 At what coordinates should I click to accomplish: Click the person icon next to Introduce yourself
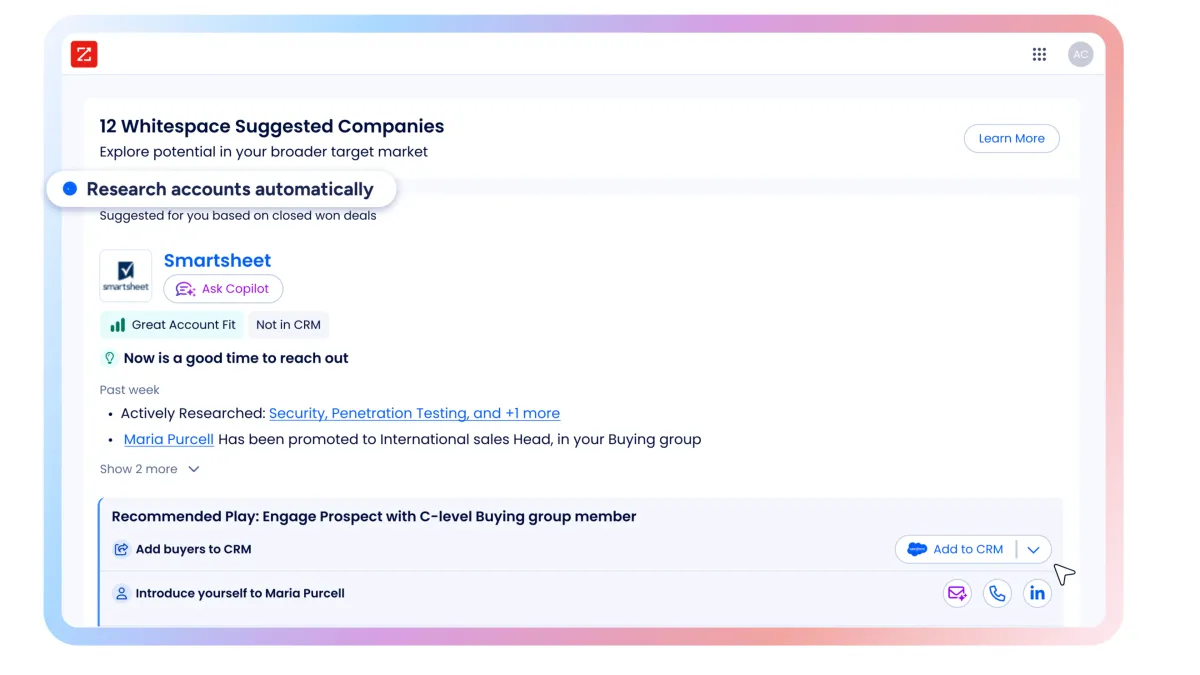tap(120, 593)
